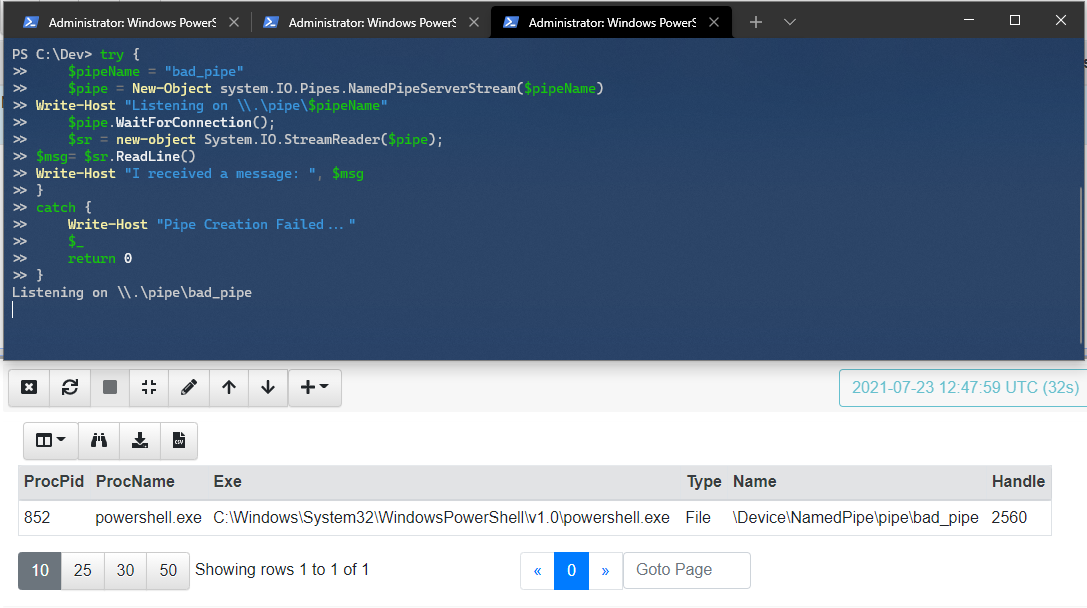The height and width of the screenshot is (608, 1087).
Task: Stop the cell with the square stop icon
Action: coord(110,387)
